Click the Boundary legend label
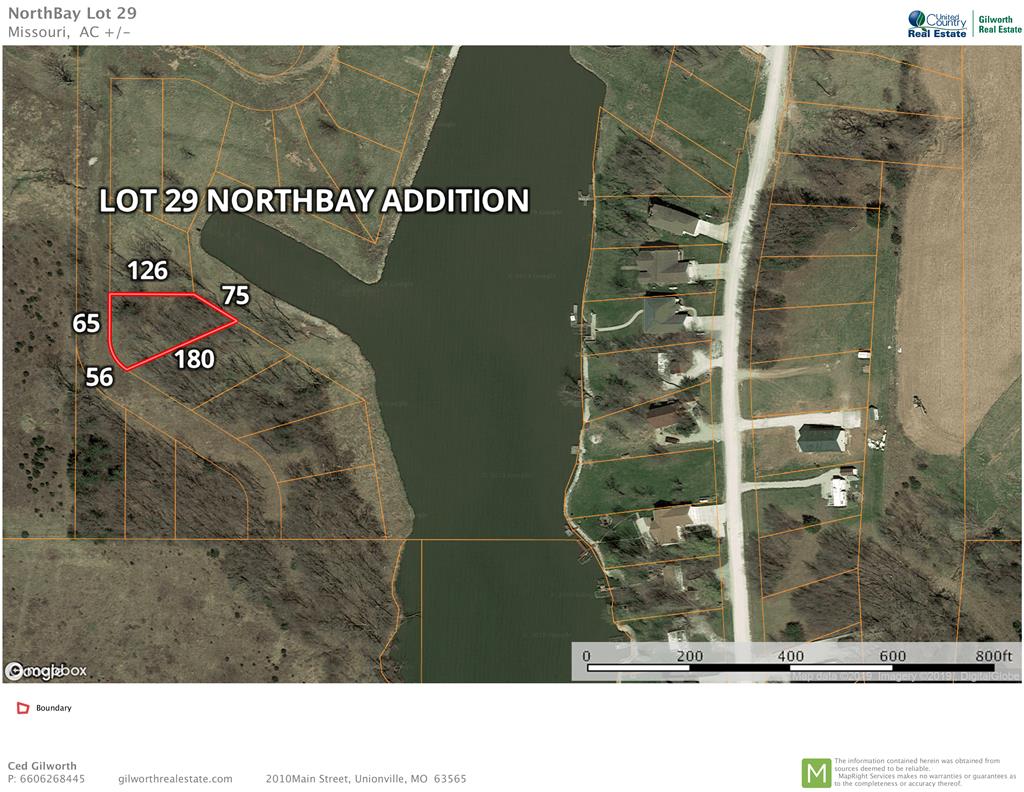 54,708
